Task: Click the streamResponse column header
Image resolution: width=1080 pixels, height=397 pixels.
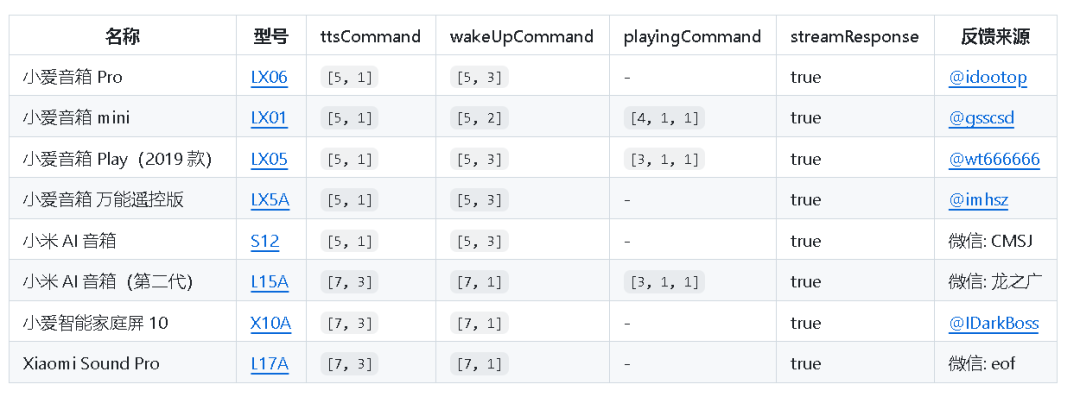Action: pos(855,36)
